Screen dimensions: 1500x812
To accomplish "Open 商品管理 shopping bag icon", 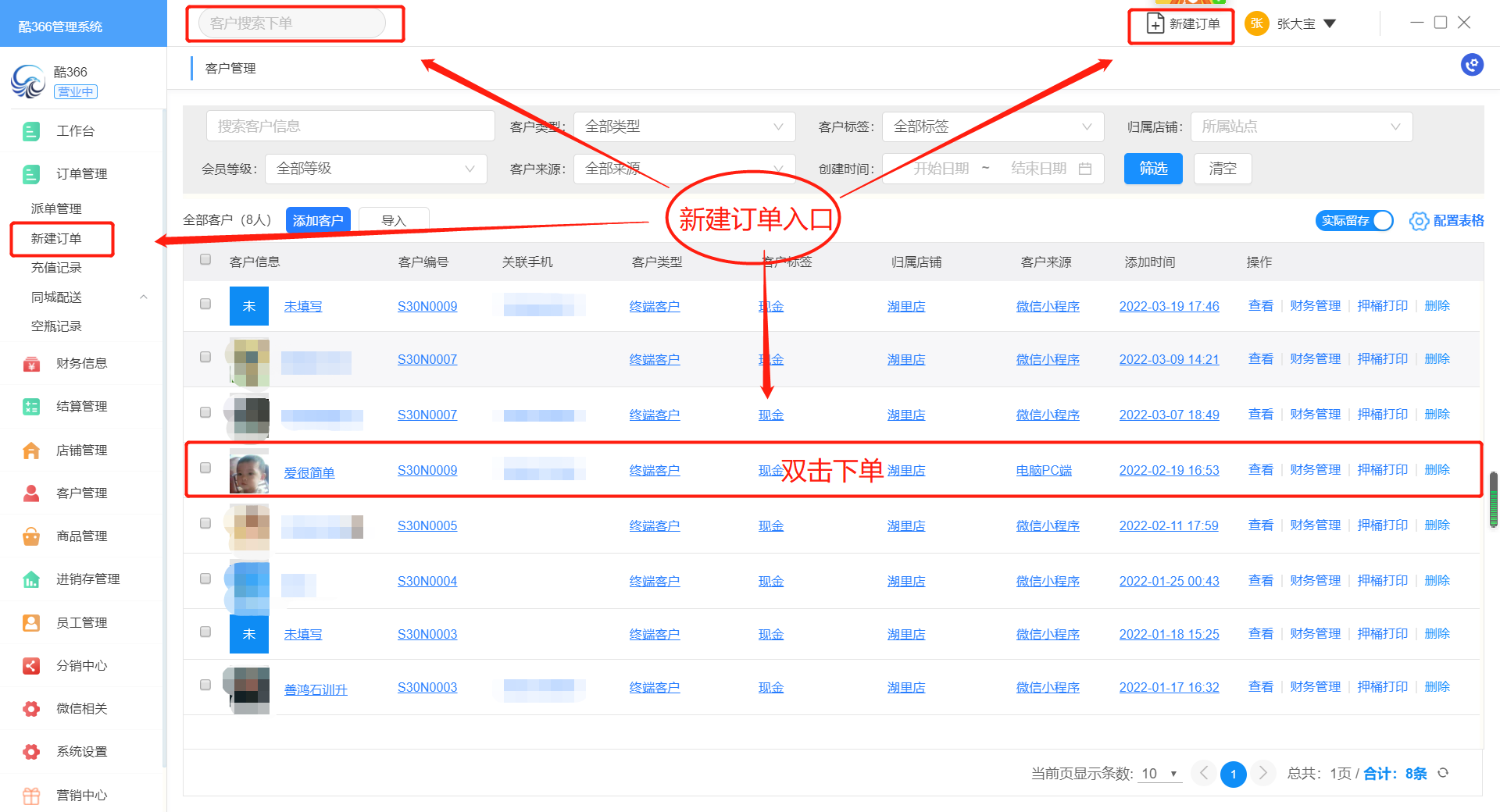I will point(31,536).
